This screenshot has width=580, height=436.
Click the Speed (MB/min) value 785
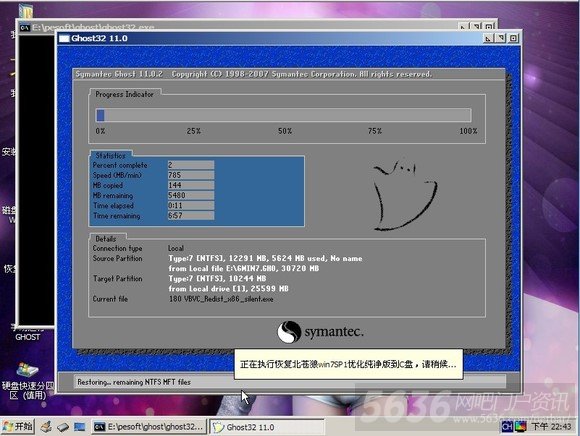tap(191, 175)
